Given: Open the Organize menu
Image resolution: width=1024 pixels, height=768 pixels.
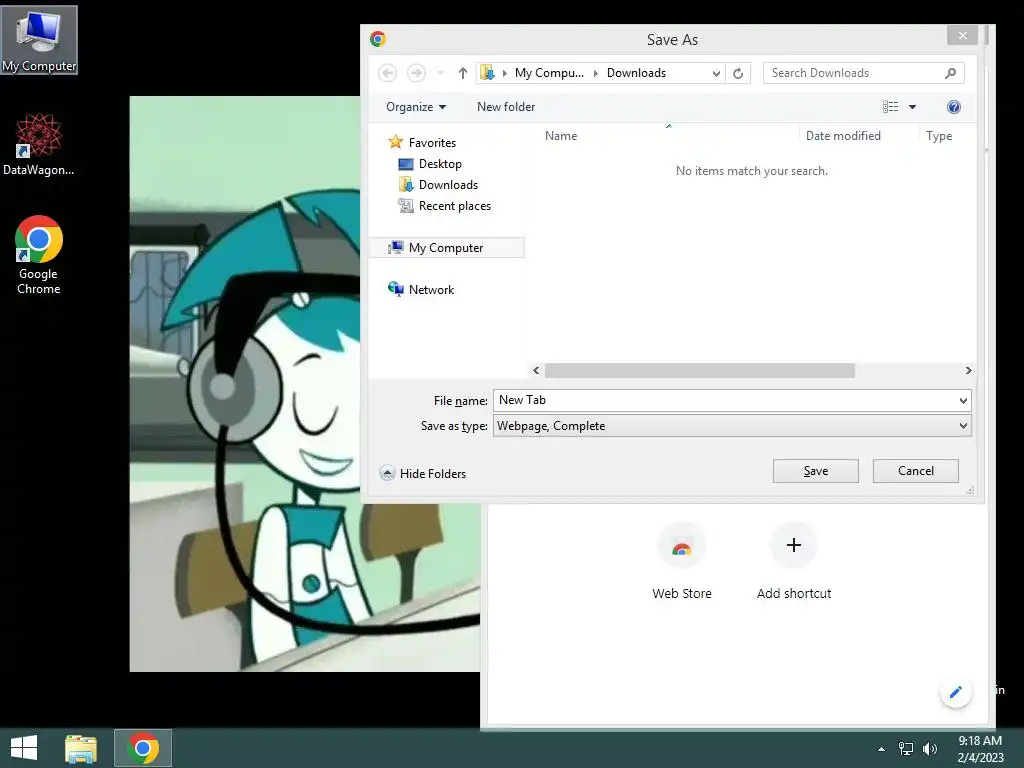Looking at the screenshot, I should tap(415, 107).
